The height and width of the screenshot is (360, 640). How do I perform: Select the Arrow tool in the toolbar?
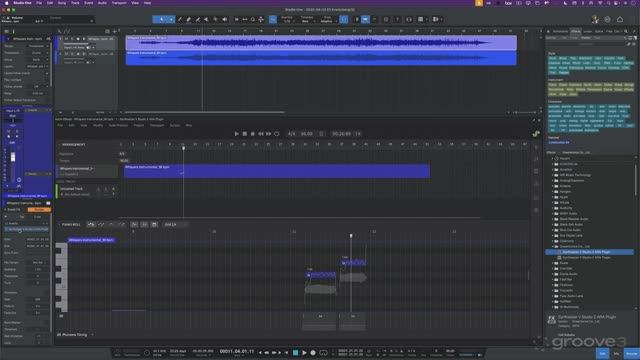click(161, 19)
